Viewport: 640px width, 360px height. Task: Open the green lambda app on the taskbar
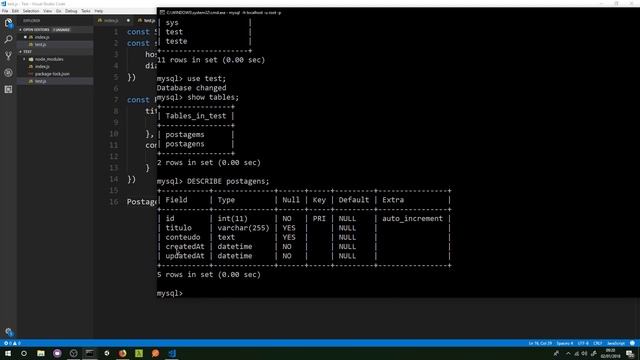pyautogui.click(x=139, y=353)
